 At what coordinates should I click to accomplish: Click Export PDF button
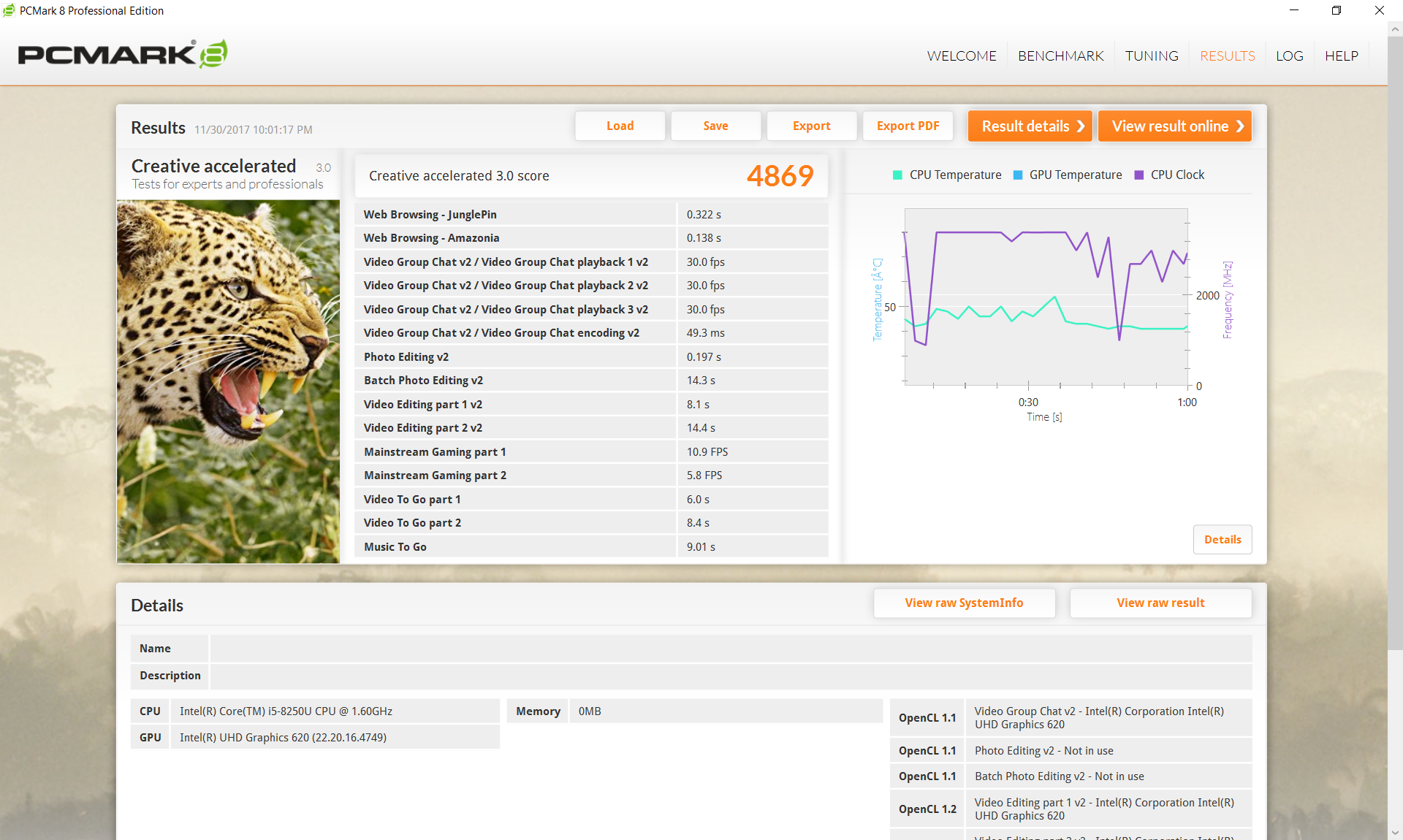point(908,126)
